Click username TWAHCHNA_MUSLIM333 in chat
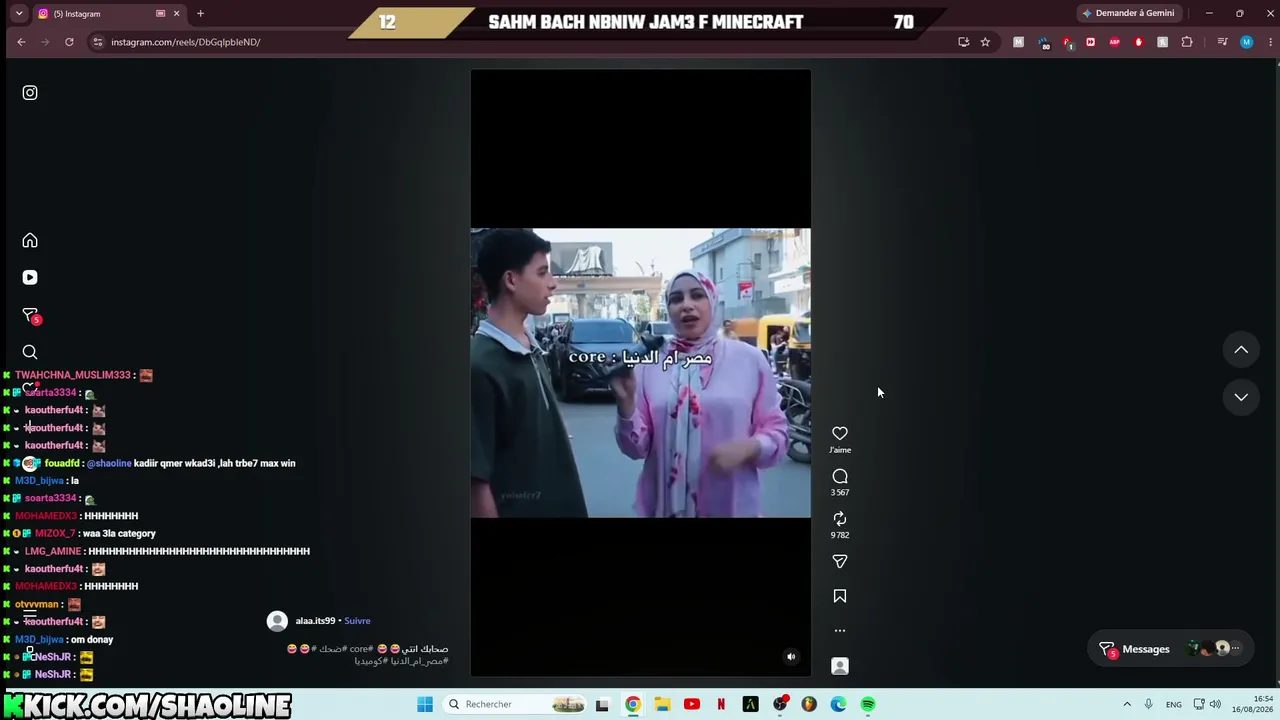Image resolution: width=1280 pixels, height=720 pixels. [x=73, y=375]
